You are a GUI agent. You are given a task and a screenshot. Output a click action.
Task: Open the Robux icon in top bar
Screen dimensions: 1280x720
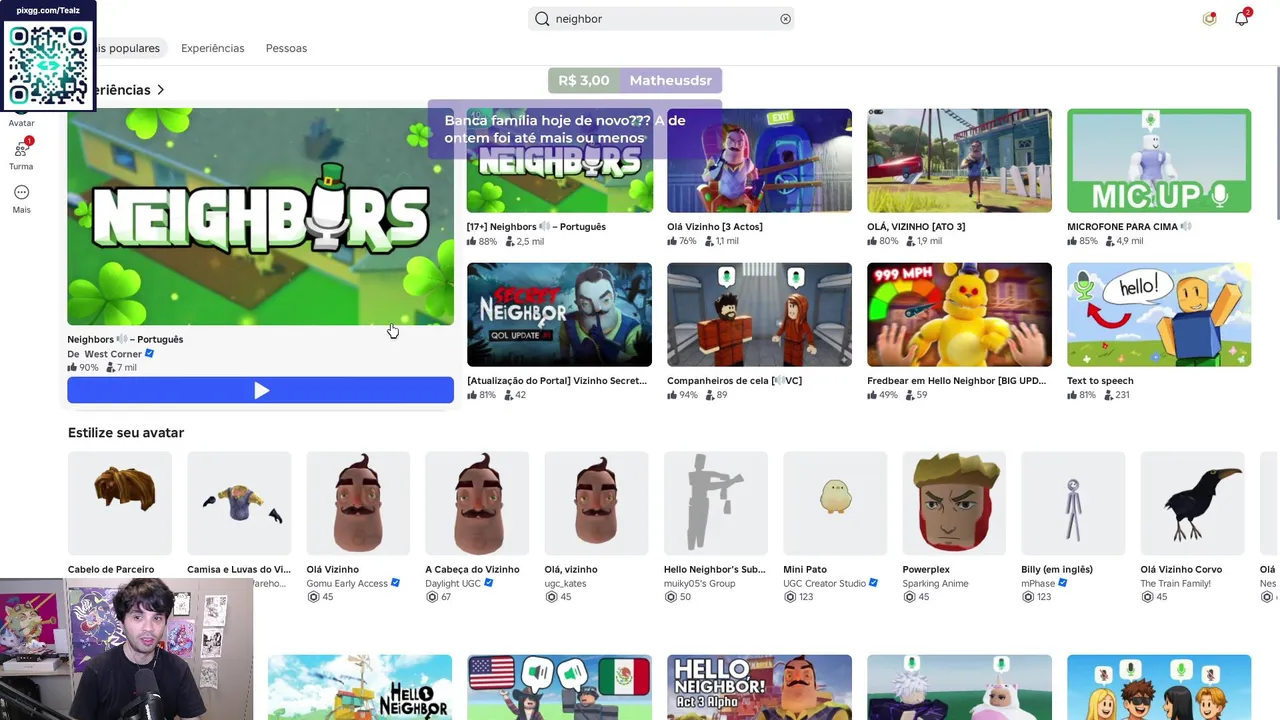click(x=1209, y=18)
